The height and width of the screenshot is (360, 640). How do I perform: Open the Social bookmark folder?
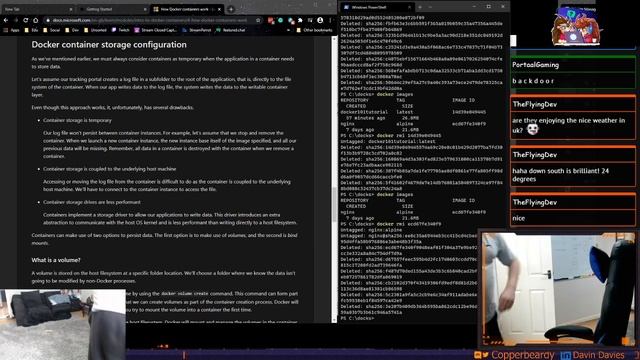coord(51,30)
